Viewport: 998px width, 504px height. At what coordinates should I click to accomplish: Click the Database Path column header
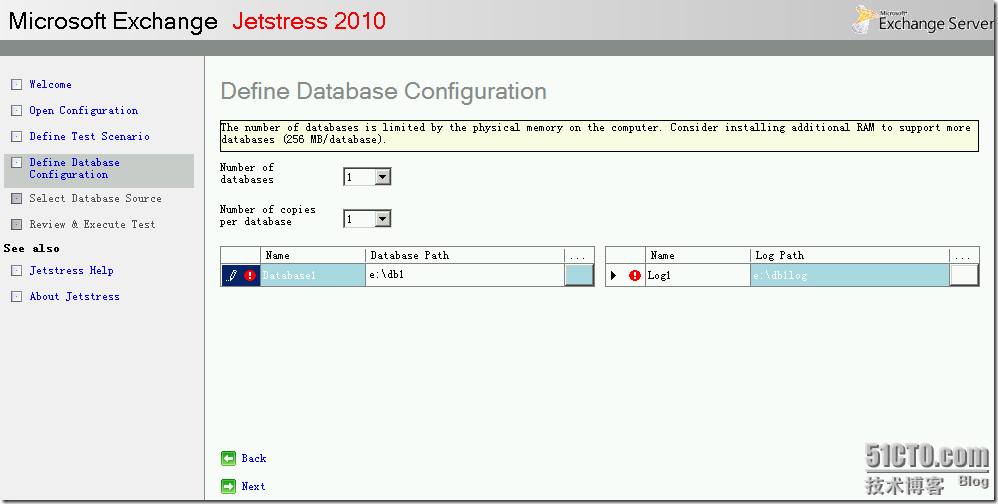(x=465, y=255)
